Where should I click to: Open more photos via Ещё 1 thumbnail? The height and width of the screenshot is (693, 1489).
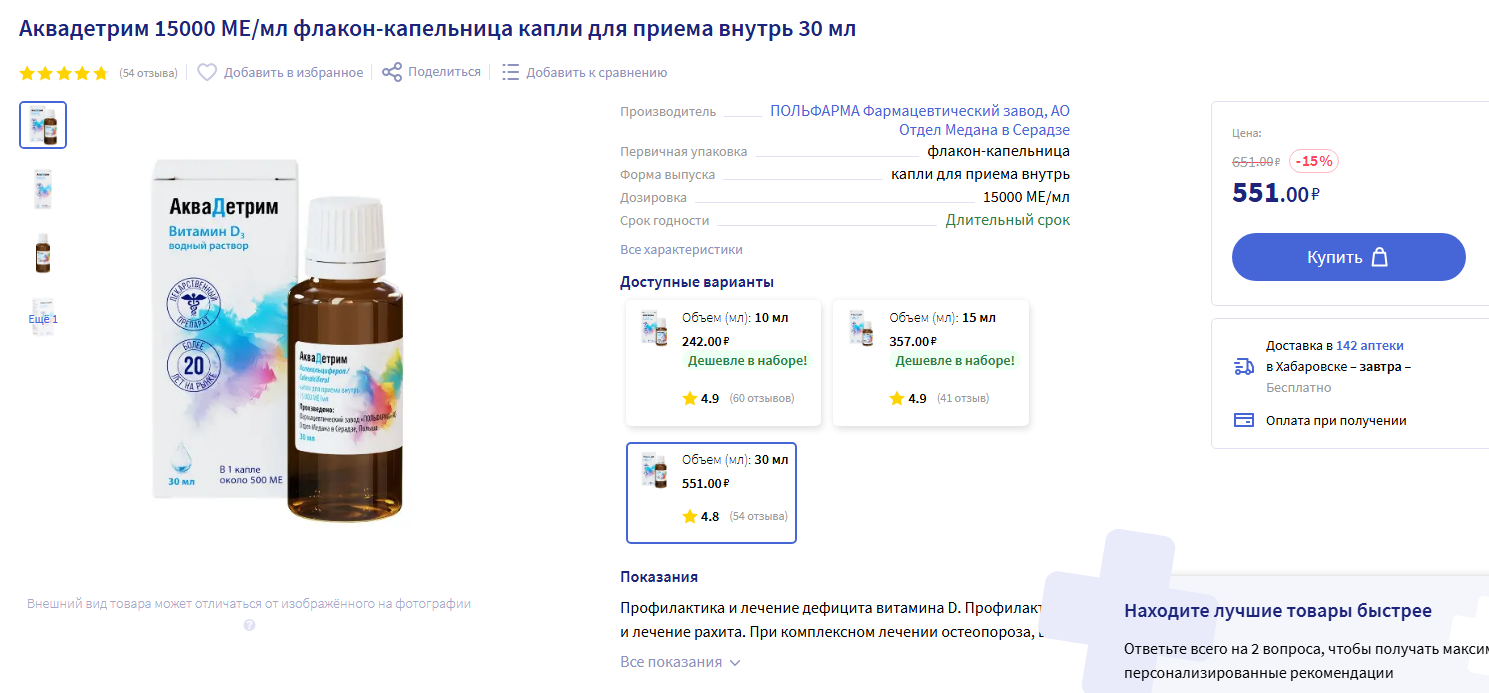coord(43,318)
